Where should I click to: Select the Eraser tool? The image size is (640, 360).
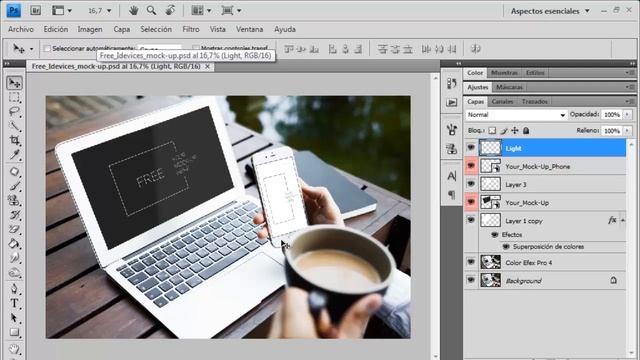pyautogui.click(x=14, y=229)
